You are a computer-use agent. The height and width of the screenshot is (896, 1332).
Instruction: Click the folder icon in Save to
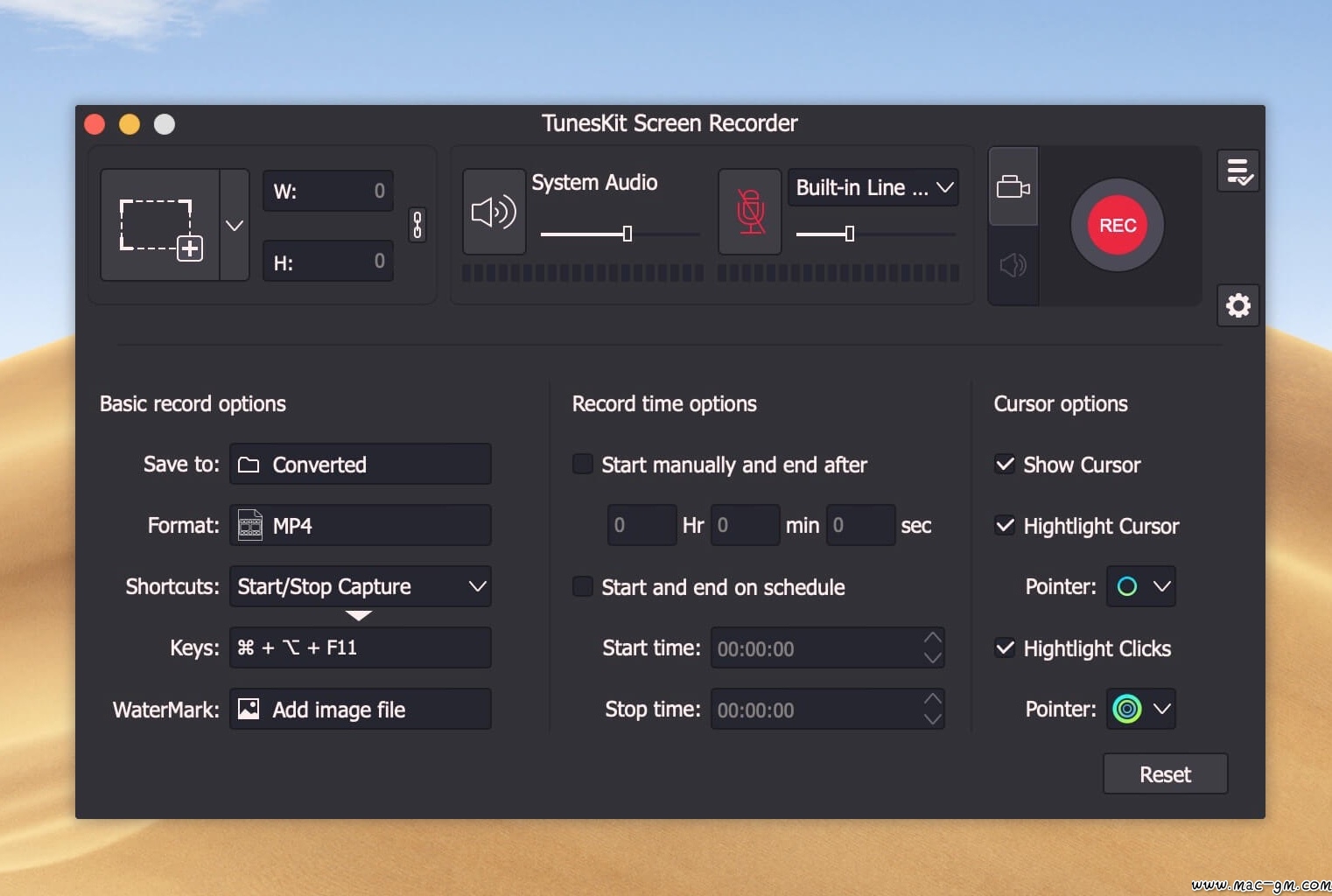point(249,465)
